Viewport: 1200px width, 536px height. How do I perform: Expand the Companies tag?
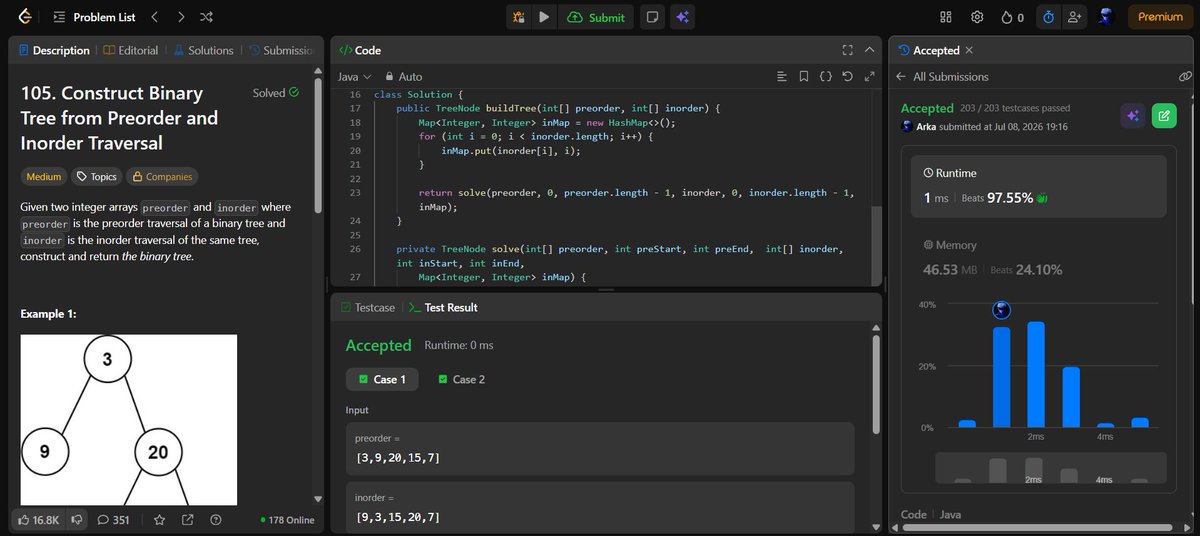tap(161, 177)
